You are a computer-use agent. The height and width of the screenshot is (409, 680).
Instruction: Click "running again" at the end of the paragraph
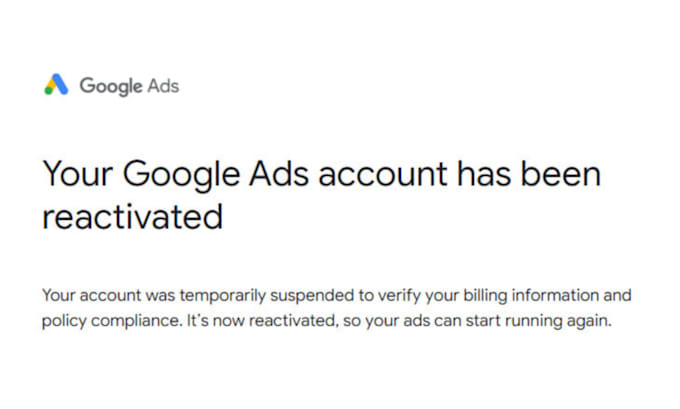(x=558, y=322)
